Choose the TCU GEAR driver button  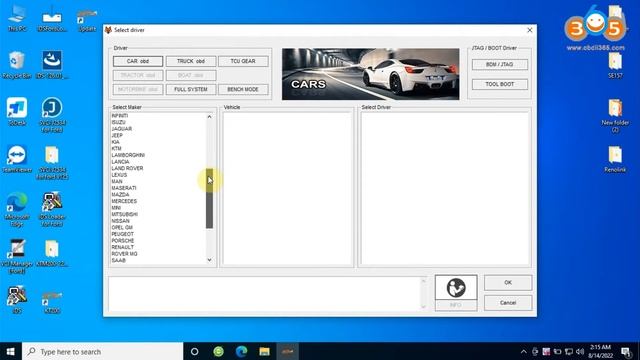tap(243, 61)
